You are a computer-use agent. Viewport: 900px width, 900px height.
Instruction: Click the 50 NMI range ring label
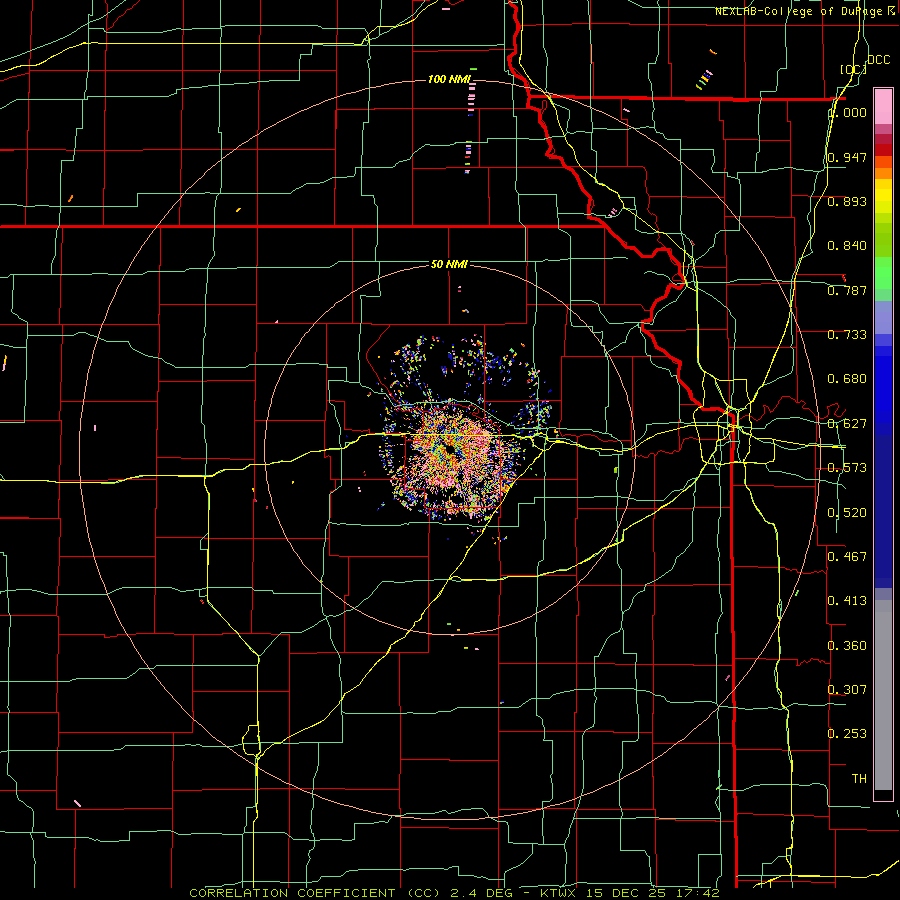point(449,264)
